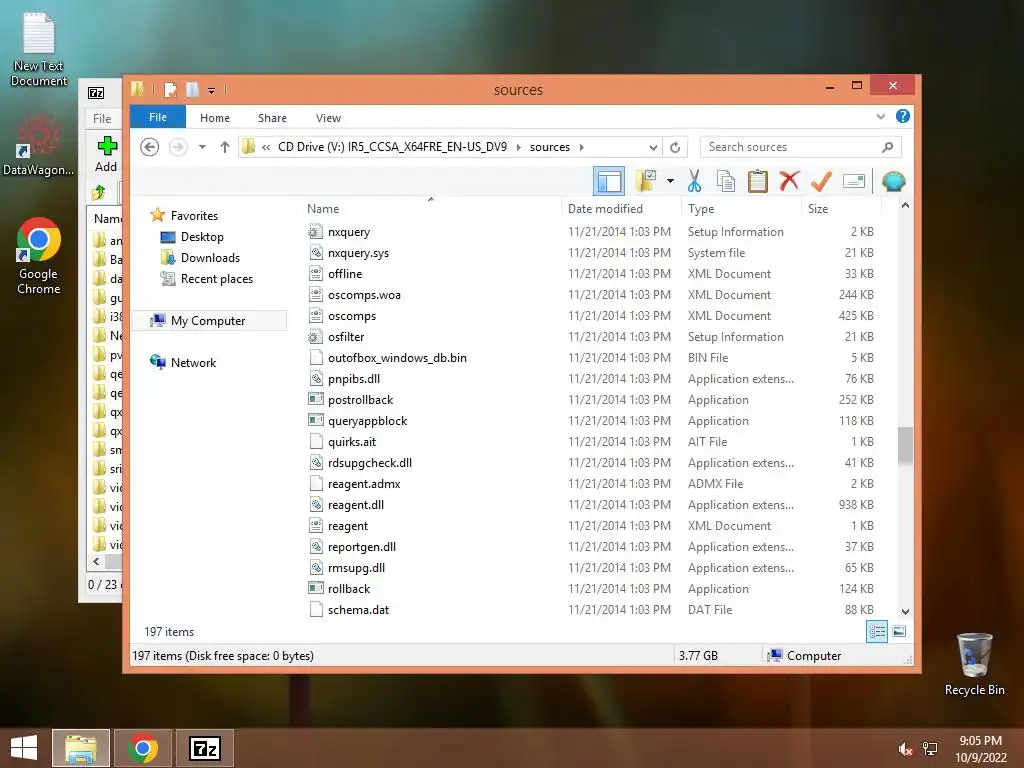Click the file list vertical scrollbar thumb
The height and width of the screenshot is (768, 1024).
pos(905,445)
